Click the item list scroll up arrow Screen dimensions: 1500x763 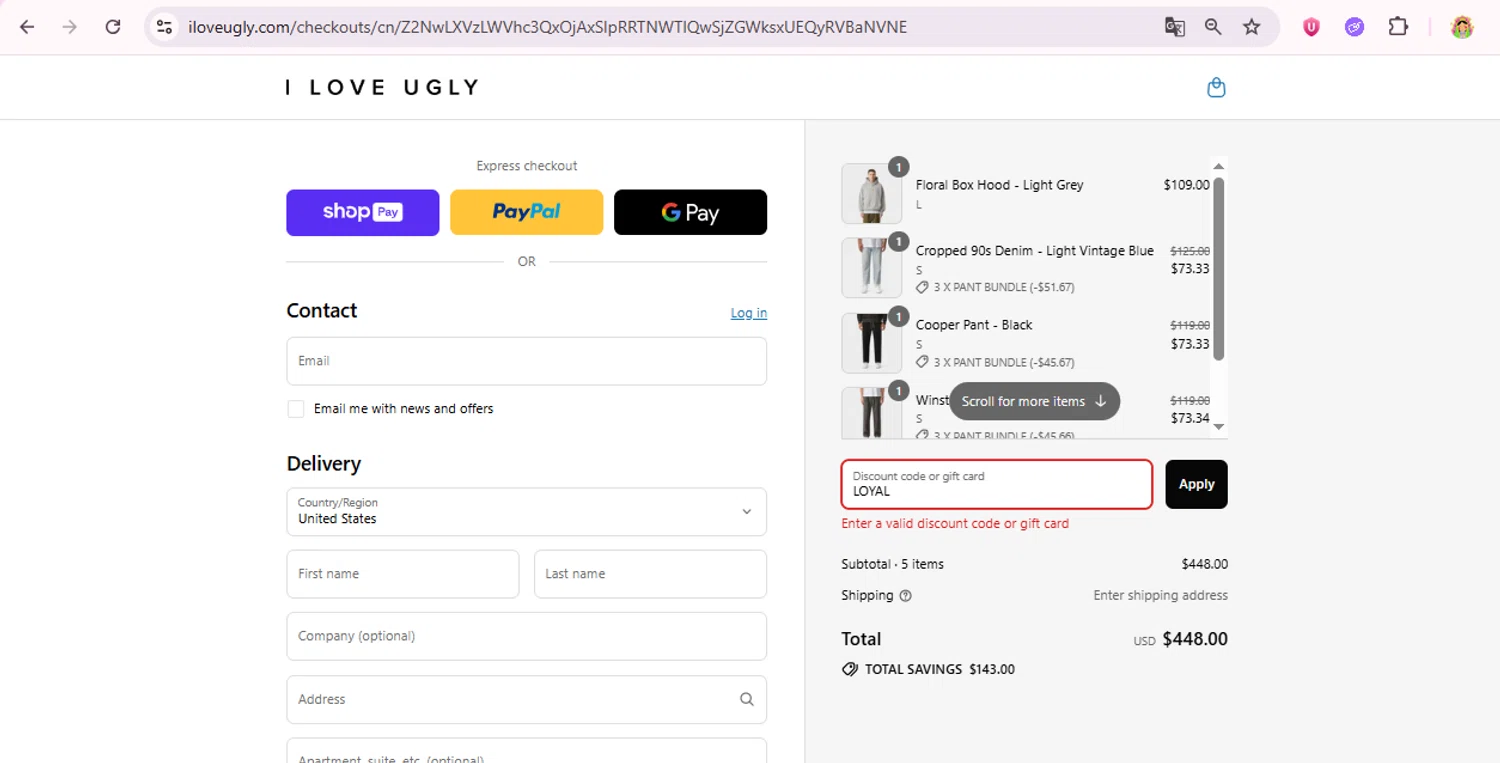pos(1218,166)
